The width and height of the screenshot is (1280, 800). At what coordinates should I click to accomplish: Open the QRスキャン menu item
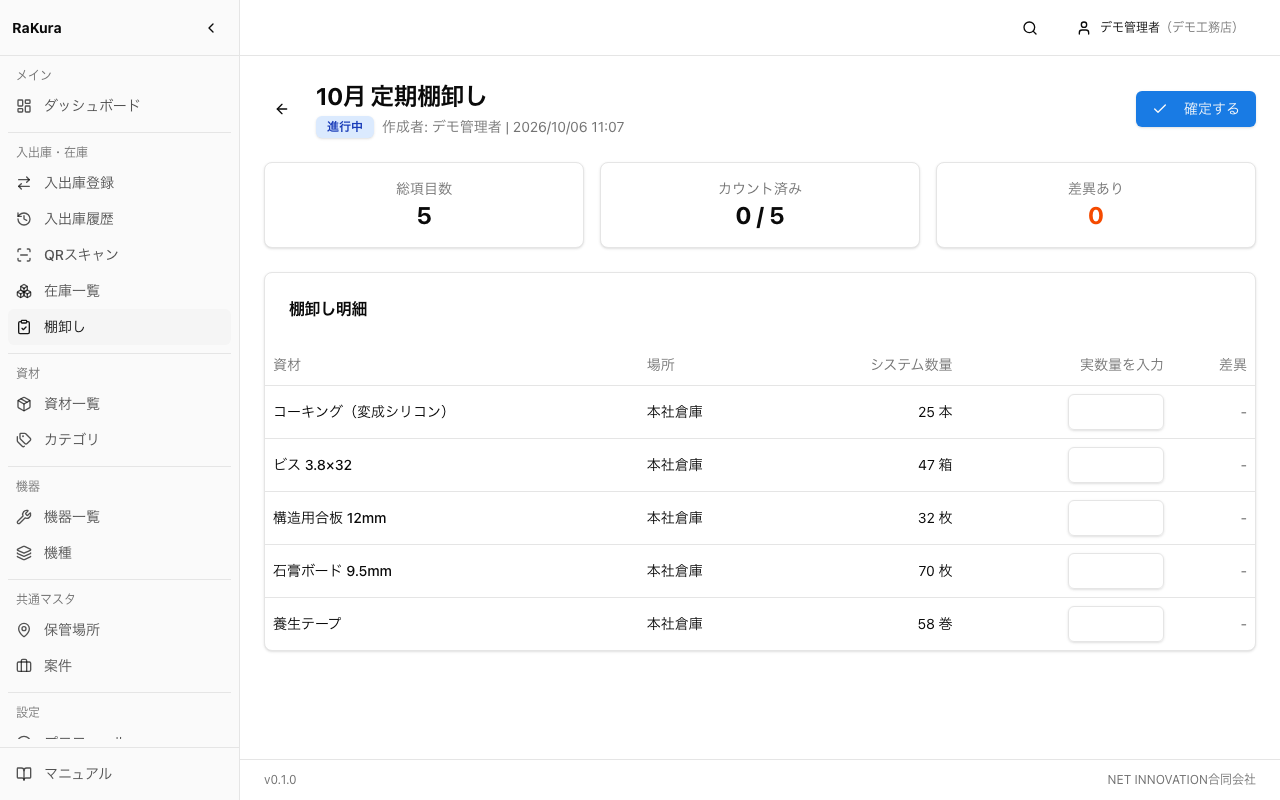pos(119,255)
